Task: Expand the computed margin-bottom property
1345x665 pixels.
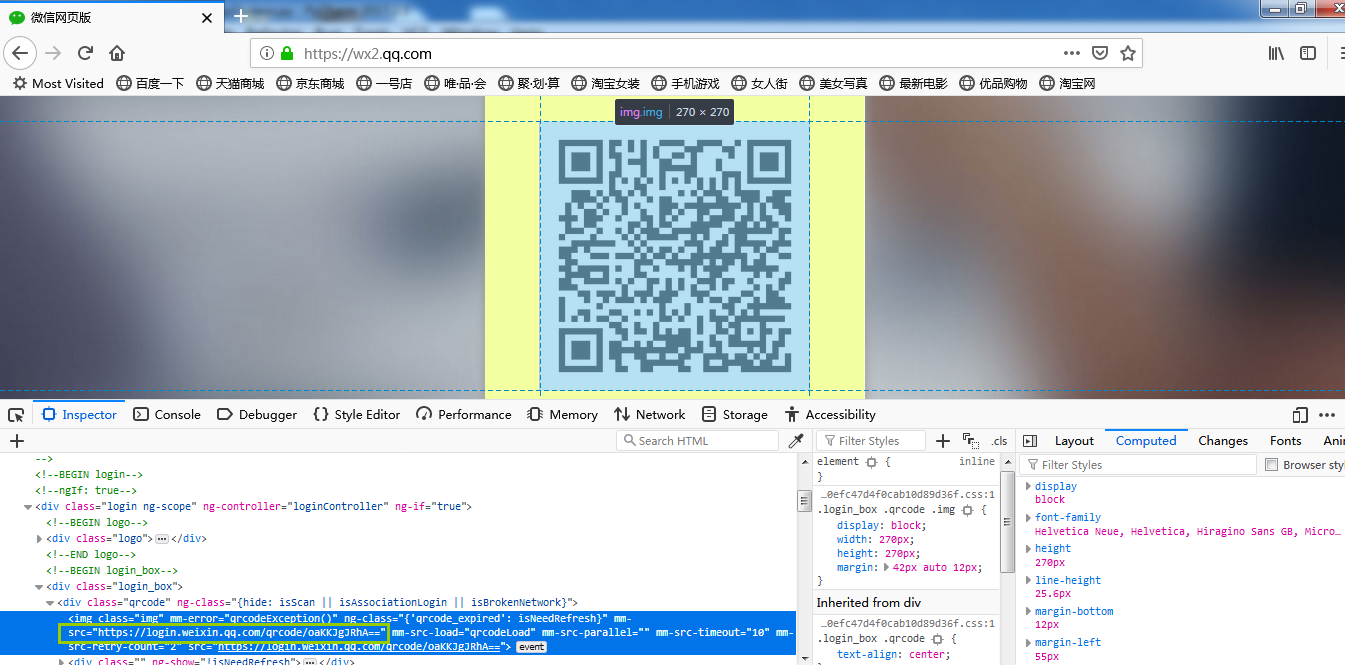Action: click(x=1028, y=611)
